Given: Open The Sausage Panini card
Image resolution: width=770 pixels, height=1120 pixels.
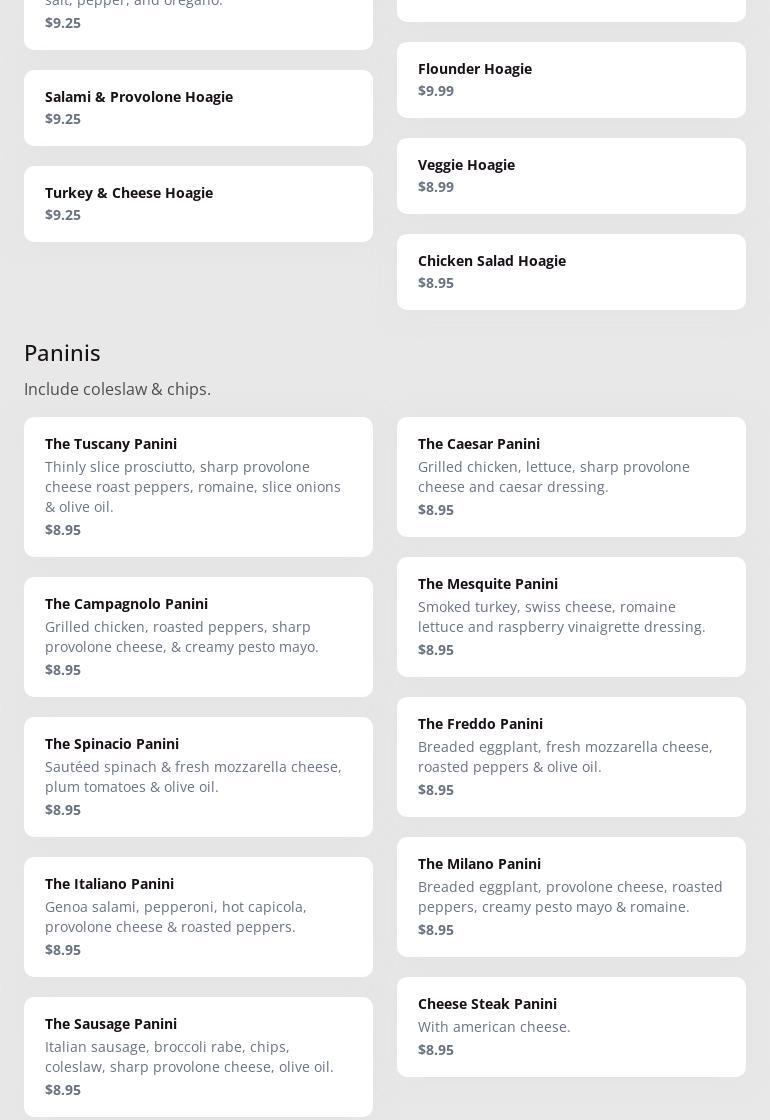Looking at the screenshot, I should (x=198, y=1057).
